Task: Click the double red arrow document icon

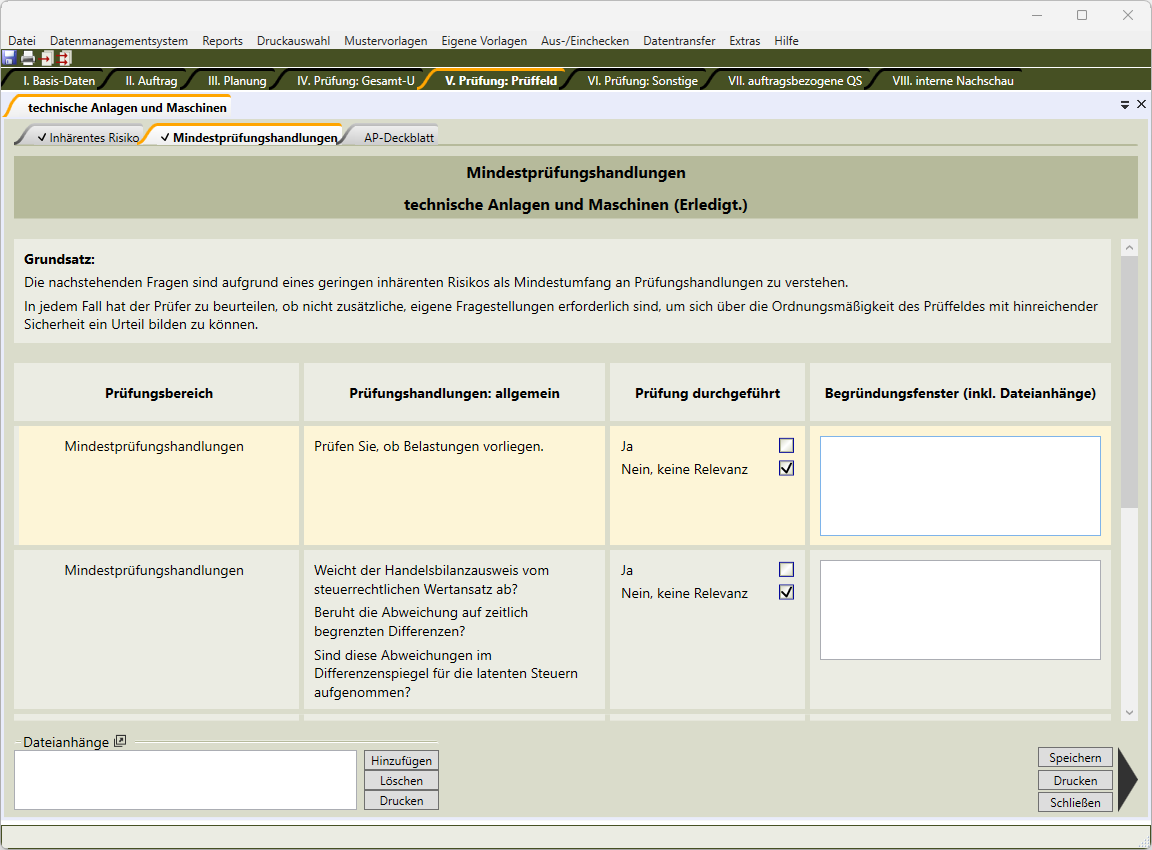Action: pyautogui.click(x=64, y=58)
